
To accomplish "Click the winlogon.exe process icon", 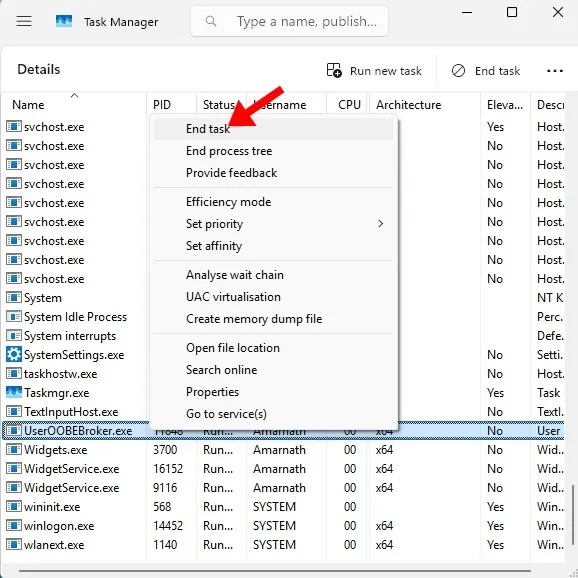I will (x=14, y=526).
